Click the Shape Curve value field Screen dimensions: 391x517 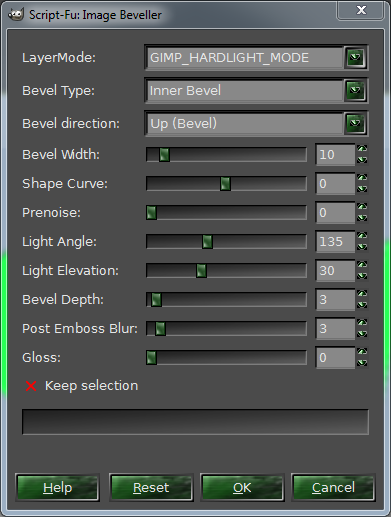pyautogui.click(x=335, y=184)
